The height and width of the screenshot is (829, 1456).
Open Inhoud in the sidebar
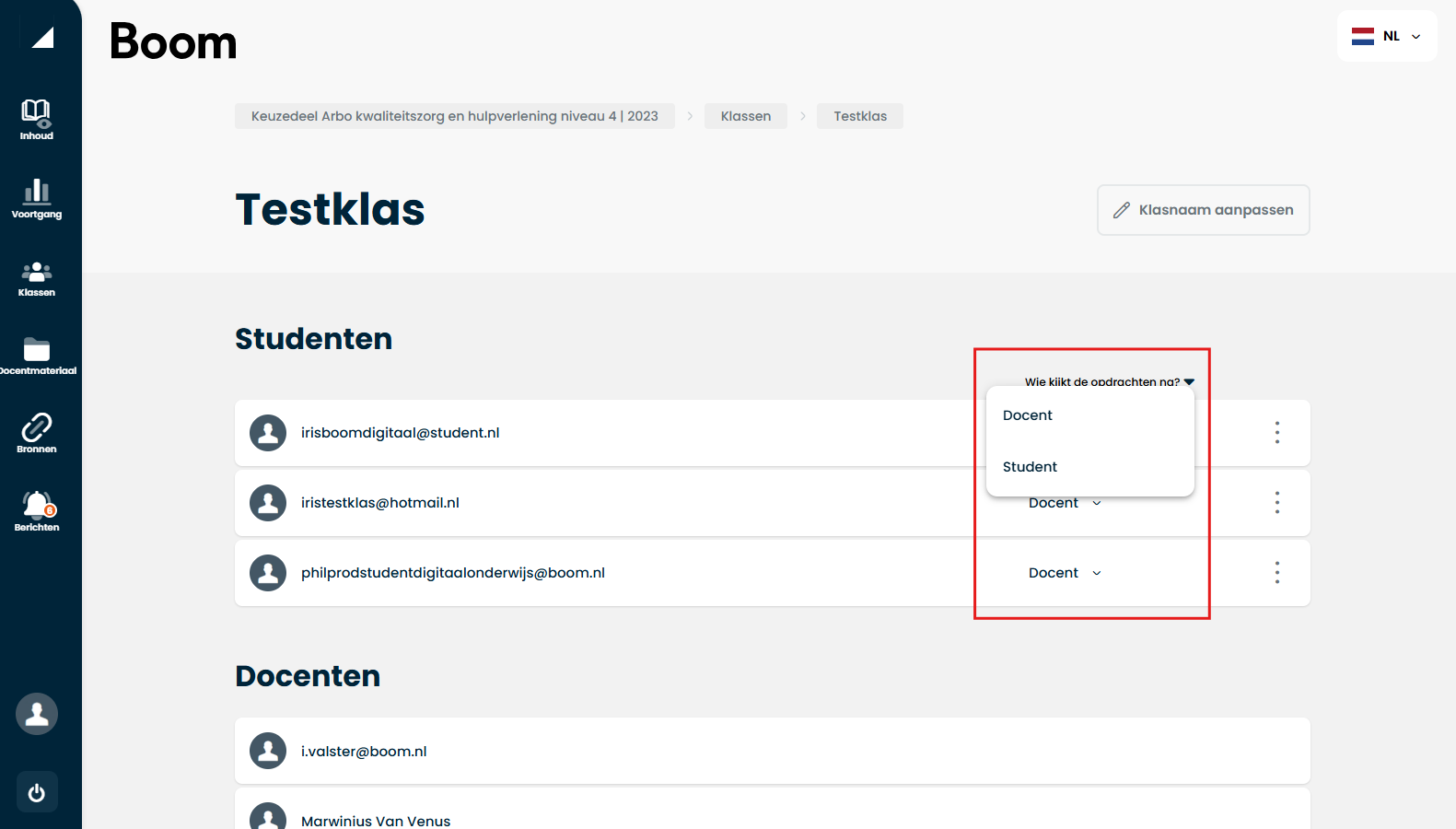click(37, 120)
